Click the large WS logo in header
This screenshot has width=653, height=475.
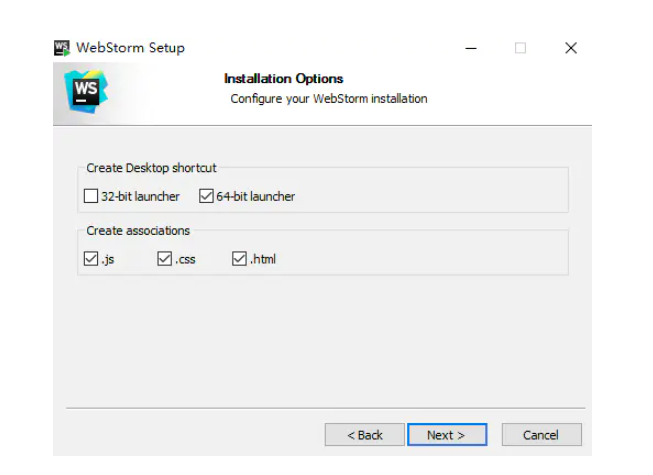(86, 92)
